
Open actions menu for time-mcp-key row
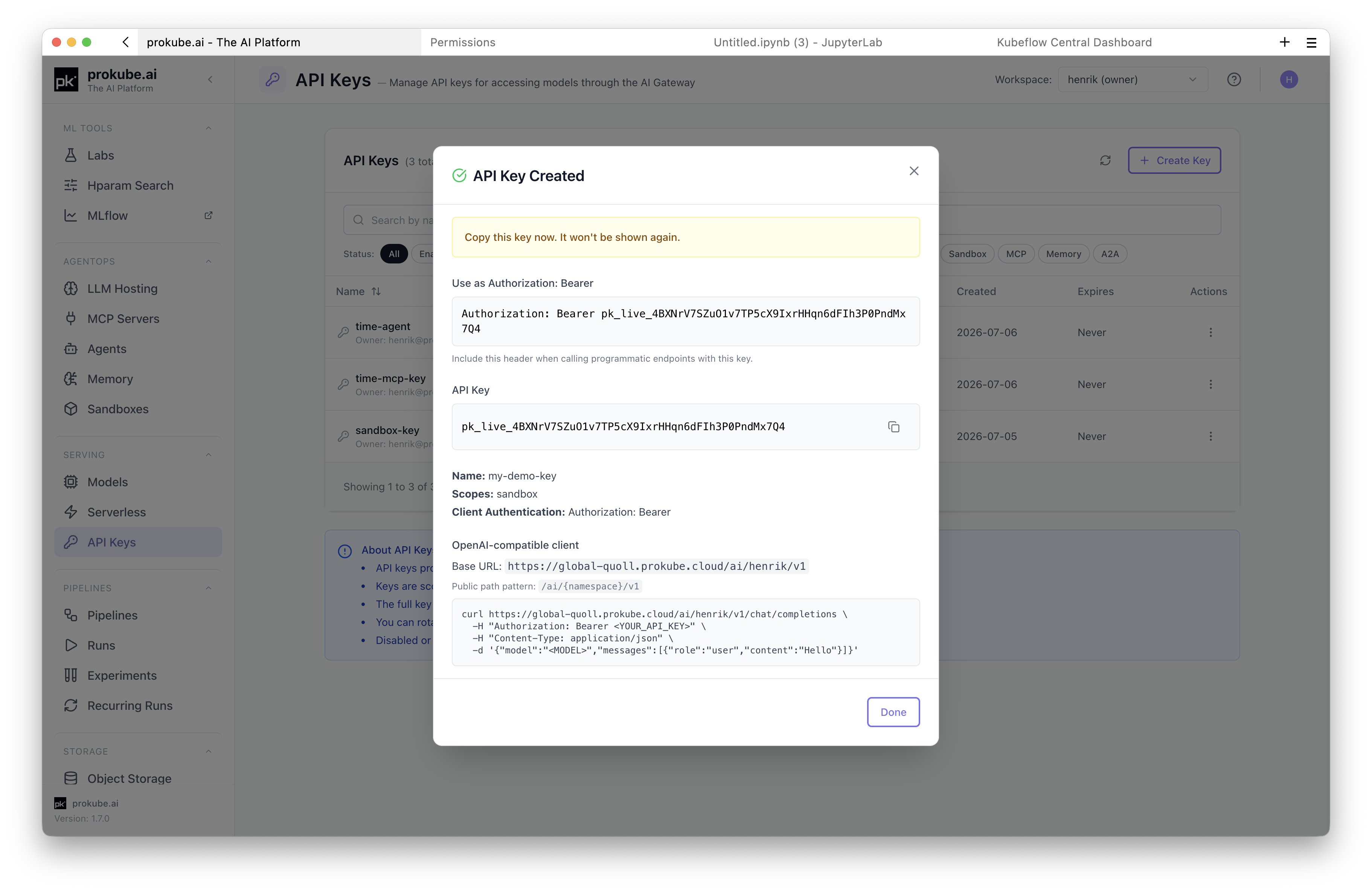[1210, 384]
